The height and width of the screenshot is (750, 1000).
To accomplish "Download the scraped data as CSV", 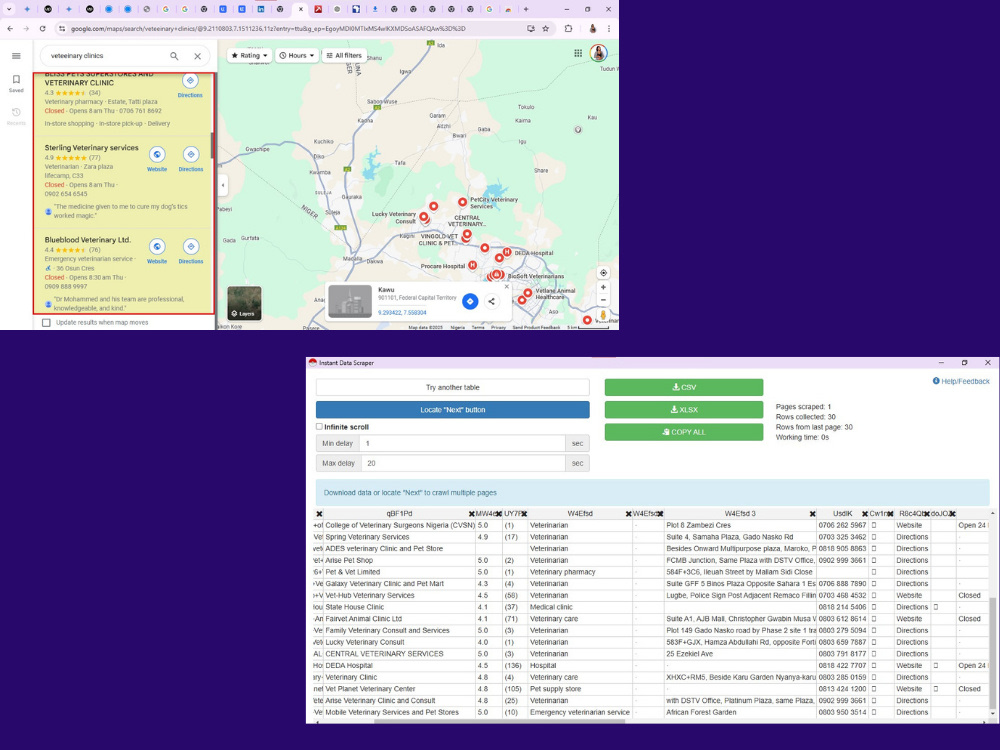I will [684, 387].
